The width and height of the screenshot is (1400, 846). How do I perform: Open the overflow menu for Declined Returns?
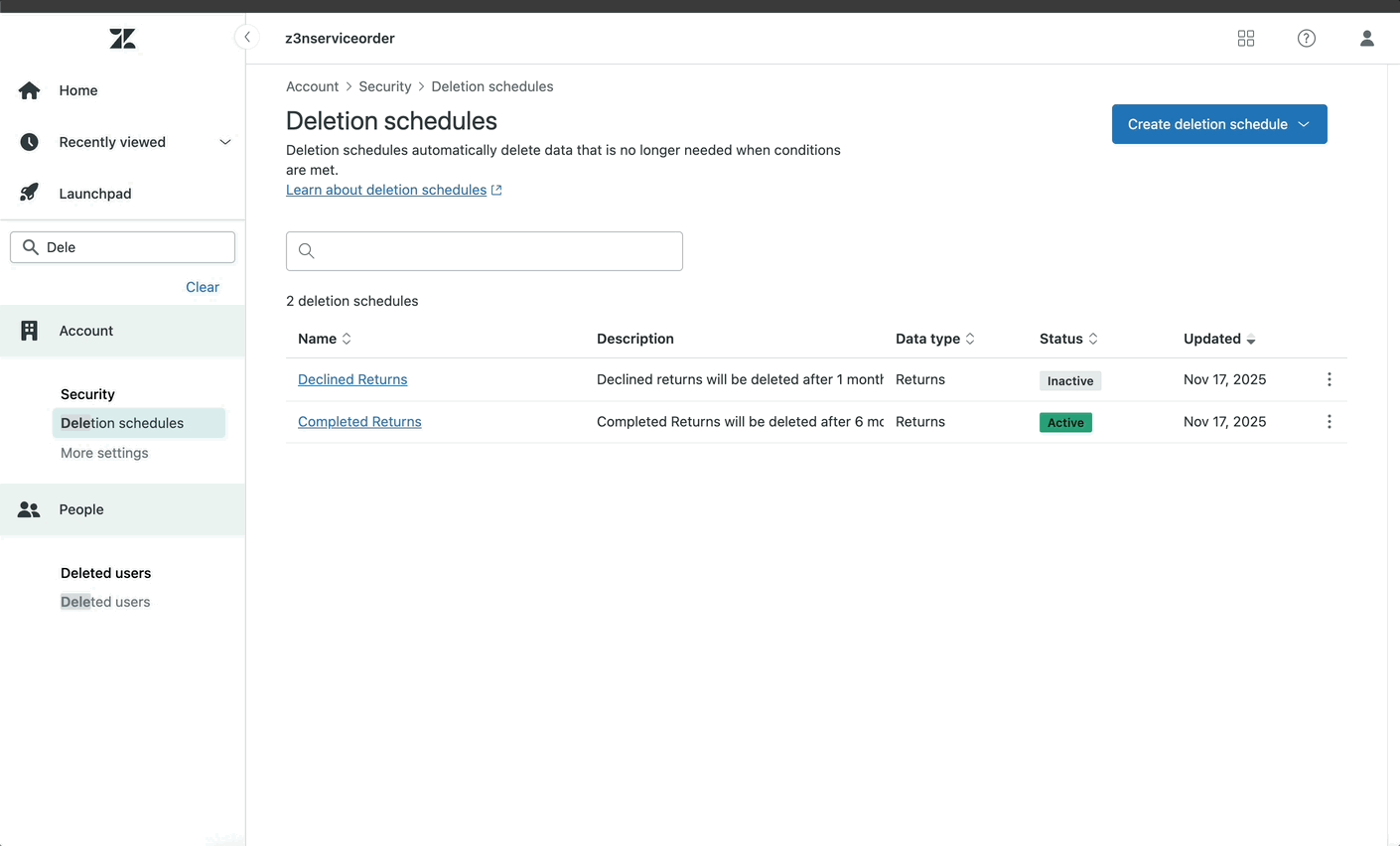pyautogui.click(x=1329, y=379)
